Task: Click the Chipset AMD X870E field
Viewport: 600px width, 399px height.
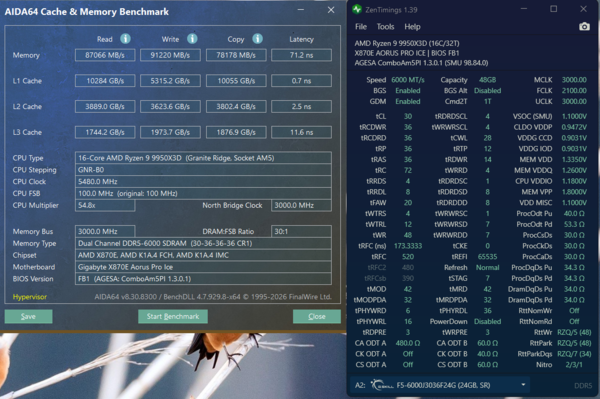Action: tap(203, 255)
